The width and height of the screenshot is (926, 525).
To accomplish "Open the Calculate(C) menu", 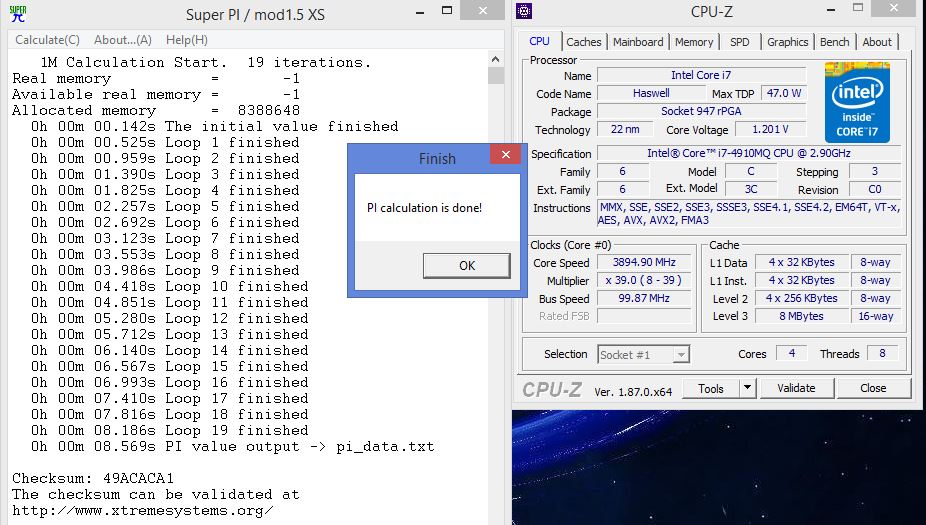I will [47, 40].
